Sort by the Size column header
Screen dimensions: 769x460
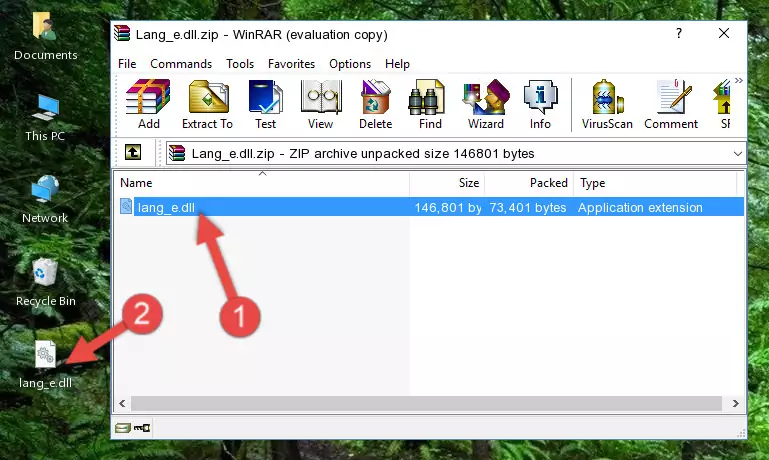pos(447,183)
